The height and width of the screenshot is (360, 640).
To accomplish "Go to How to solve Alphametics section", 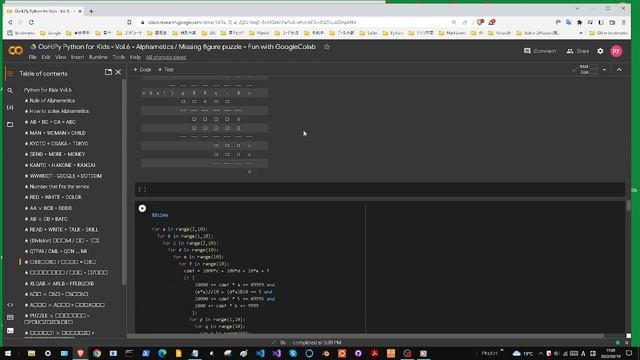I will pyautogui.click(x=56, y=111).
